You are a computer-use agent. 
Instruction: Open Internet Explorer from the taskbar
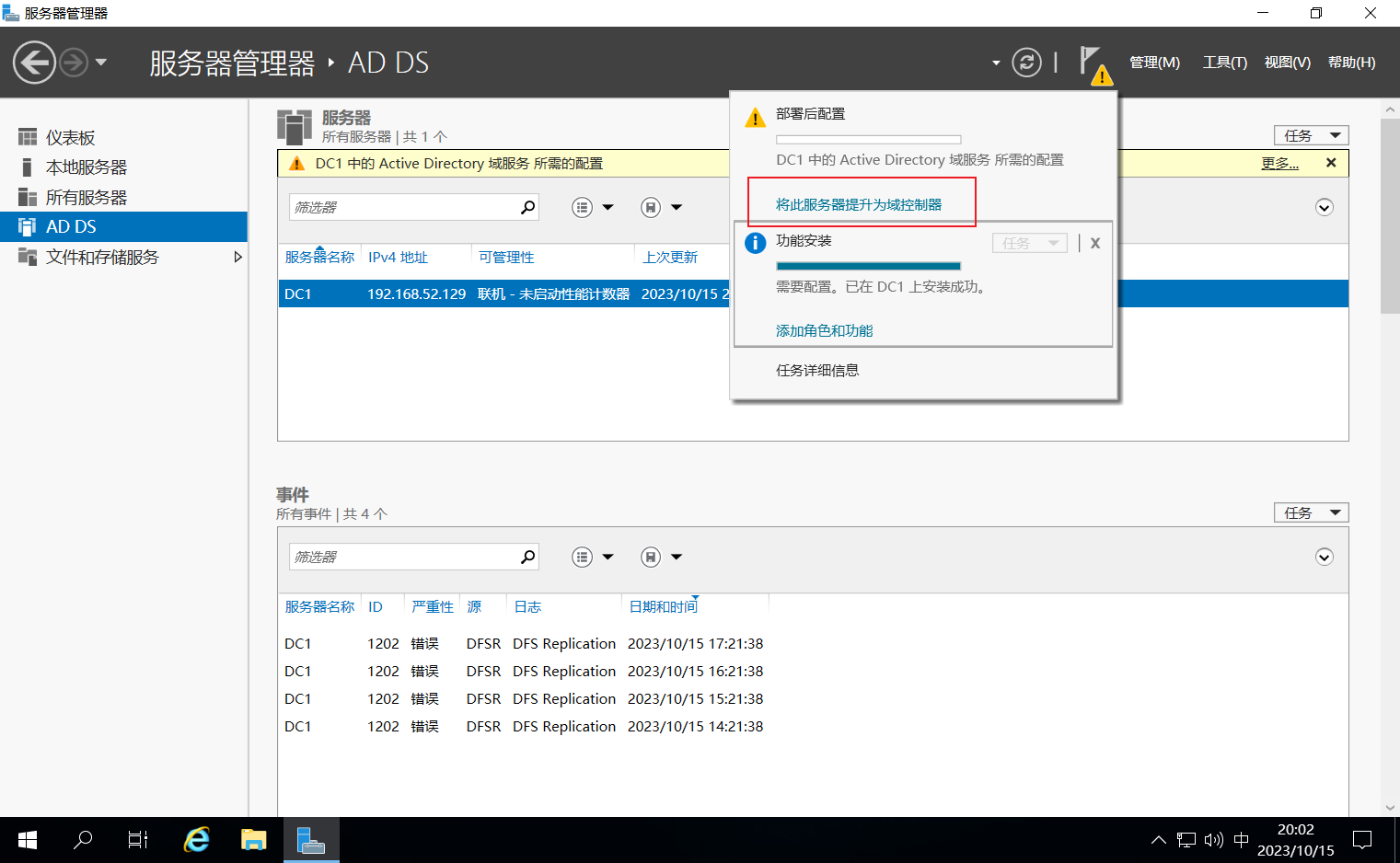[x=197, y=840]
